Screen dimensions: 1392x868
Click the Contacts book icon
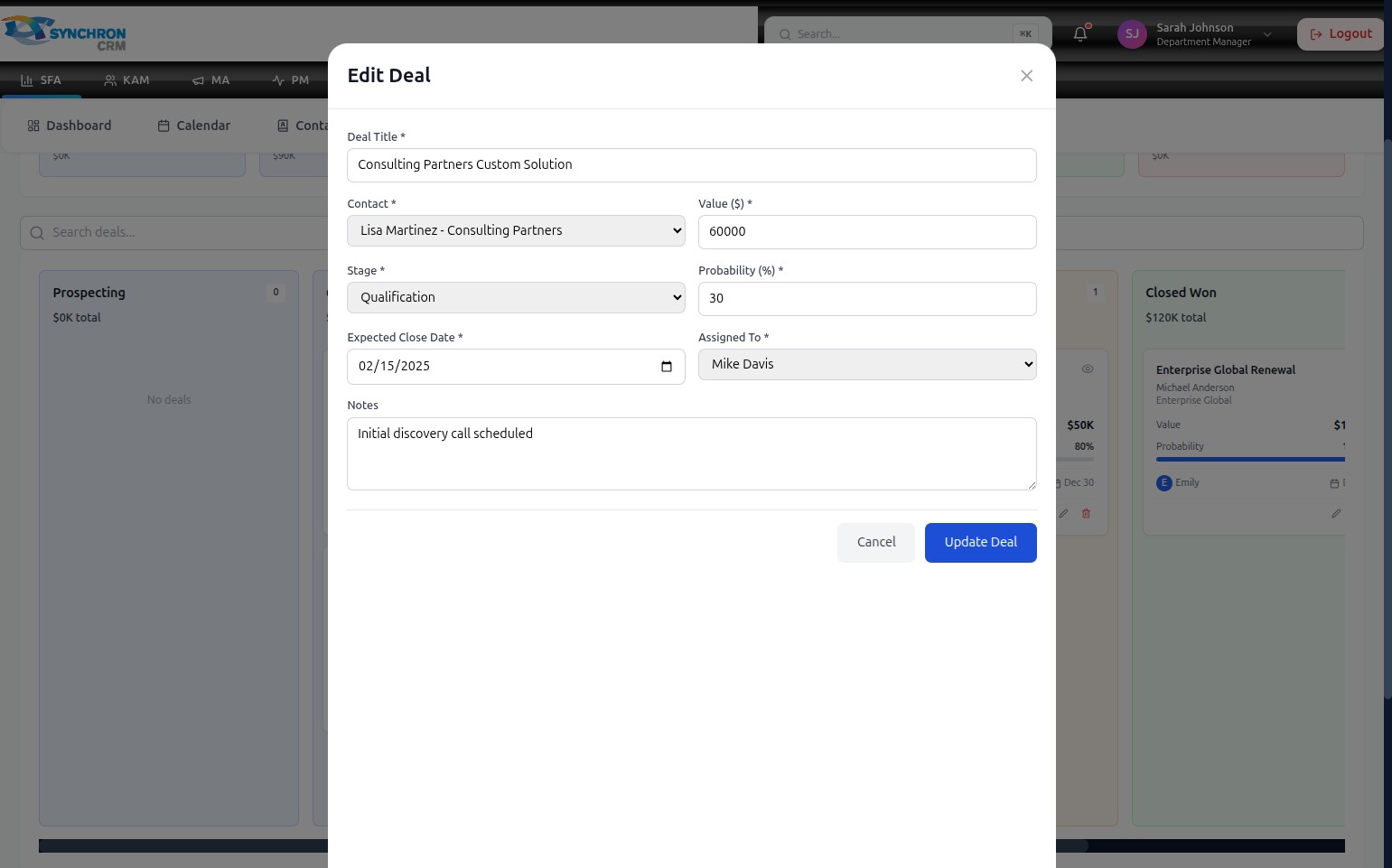[x=283, y=126]
